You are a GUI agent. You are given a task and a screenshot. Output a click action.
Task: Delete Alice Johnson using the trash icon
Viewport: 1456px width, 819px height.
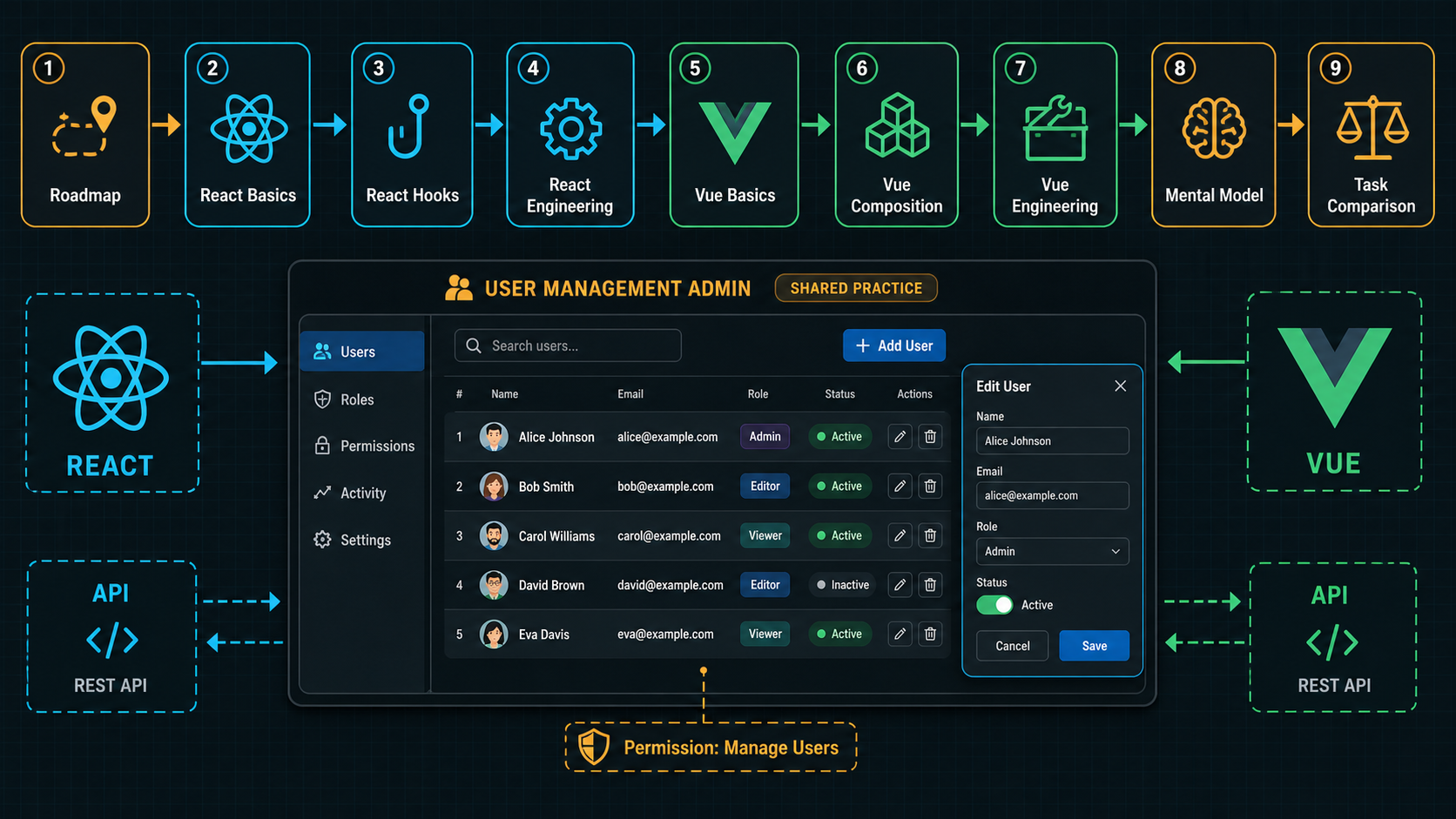pos(930,437)
